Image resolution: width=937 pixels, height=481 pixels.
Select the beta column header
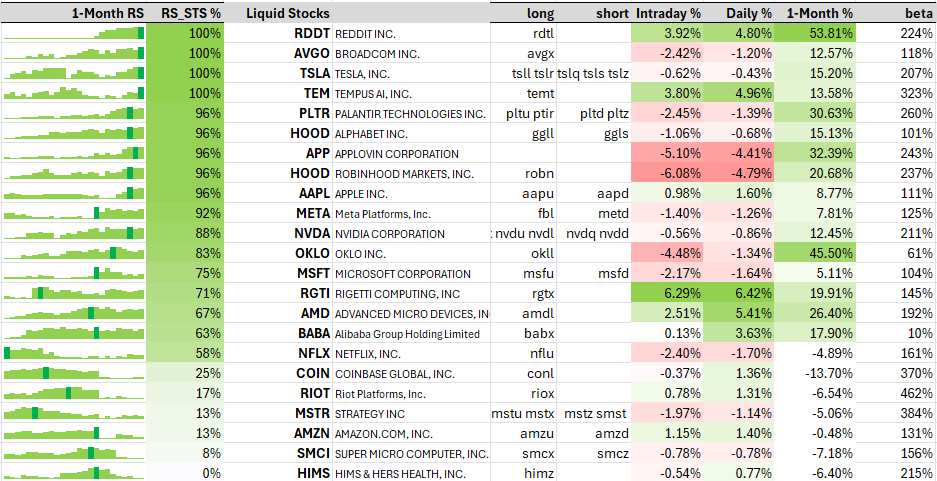[x=896, y=13]
